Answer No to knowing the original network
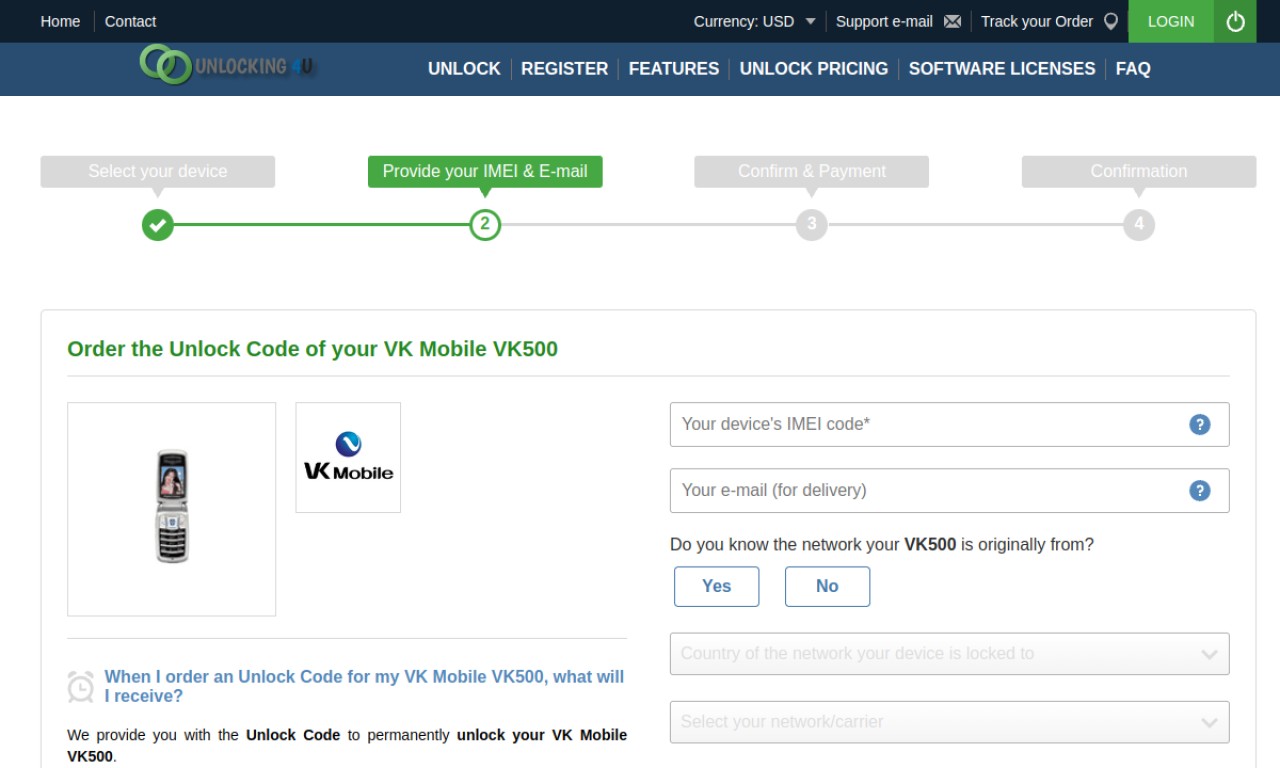Image resolution: width=1280 pixels, height=768 pixels. 827,586
